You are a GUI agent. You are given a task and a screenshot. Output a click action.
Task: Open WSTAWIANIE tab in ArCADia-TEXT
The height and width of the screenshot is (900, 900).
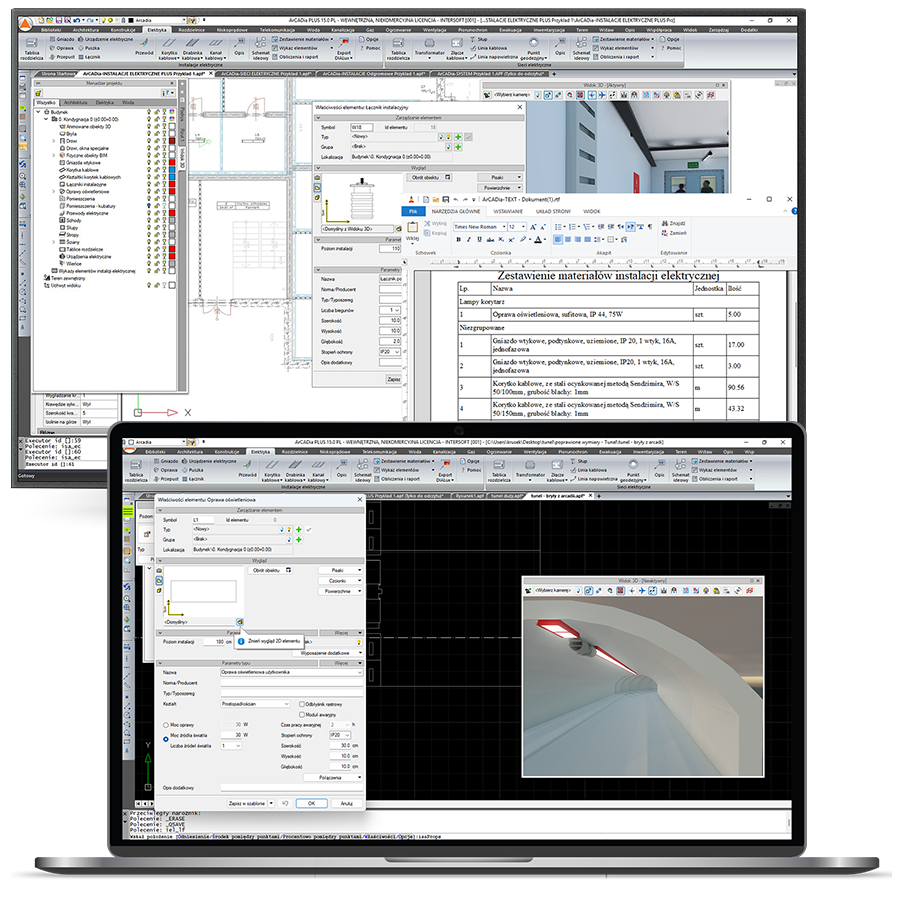click(x=508, y=211)
